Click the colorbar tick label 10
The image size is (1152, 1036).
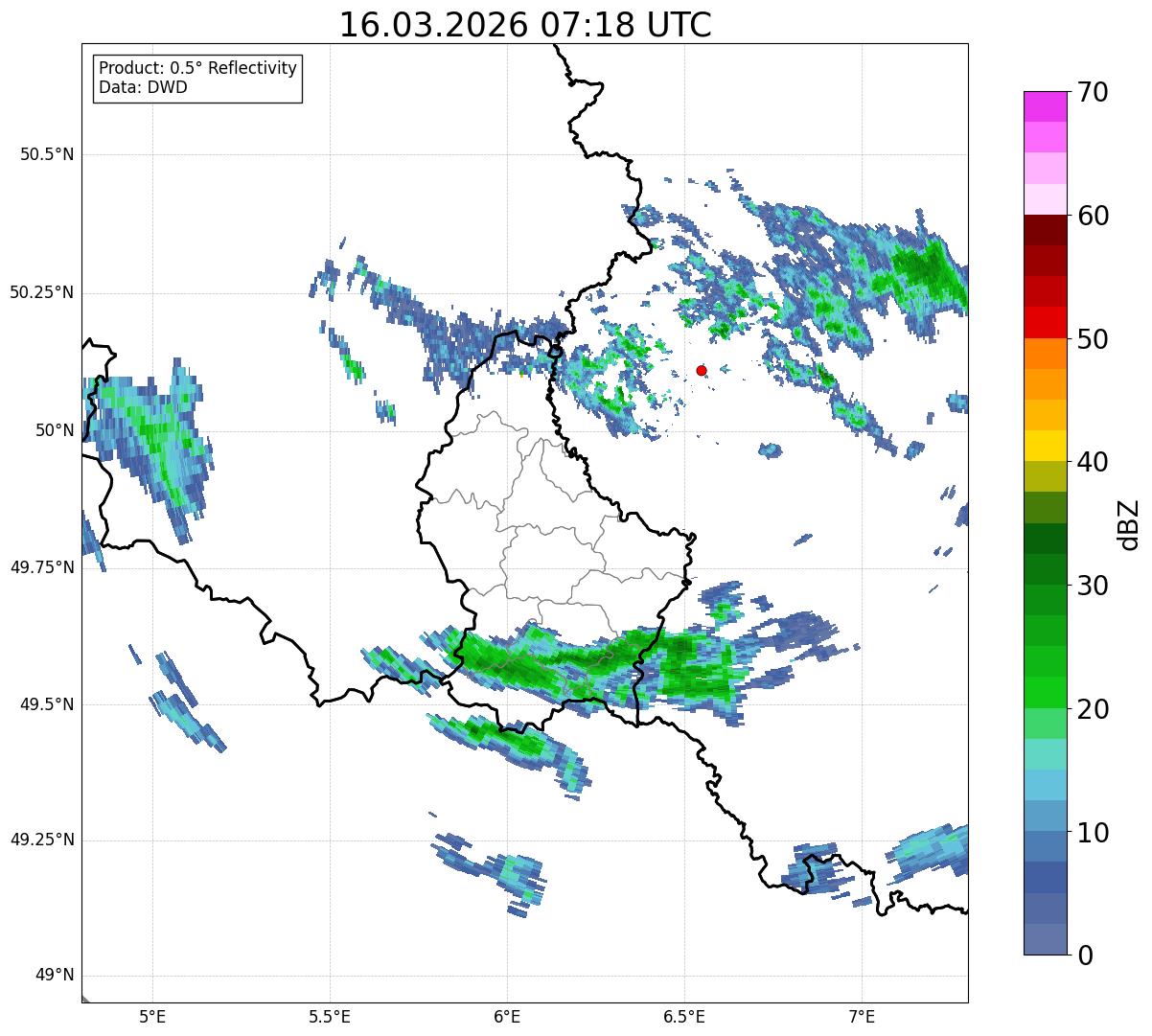click(1093, 832)
